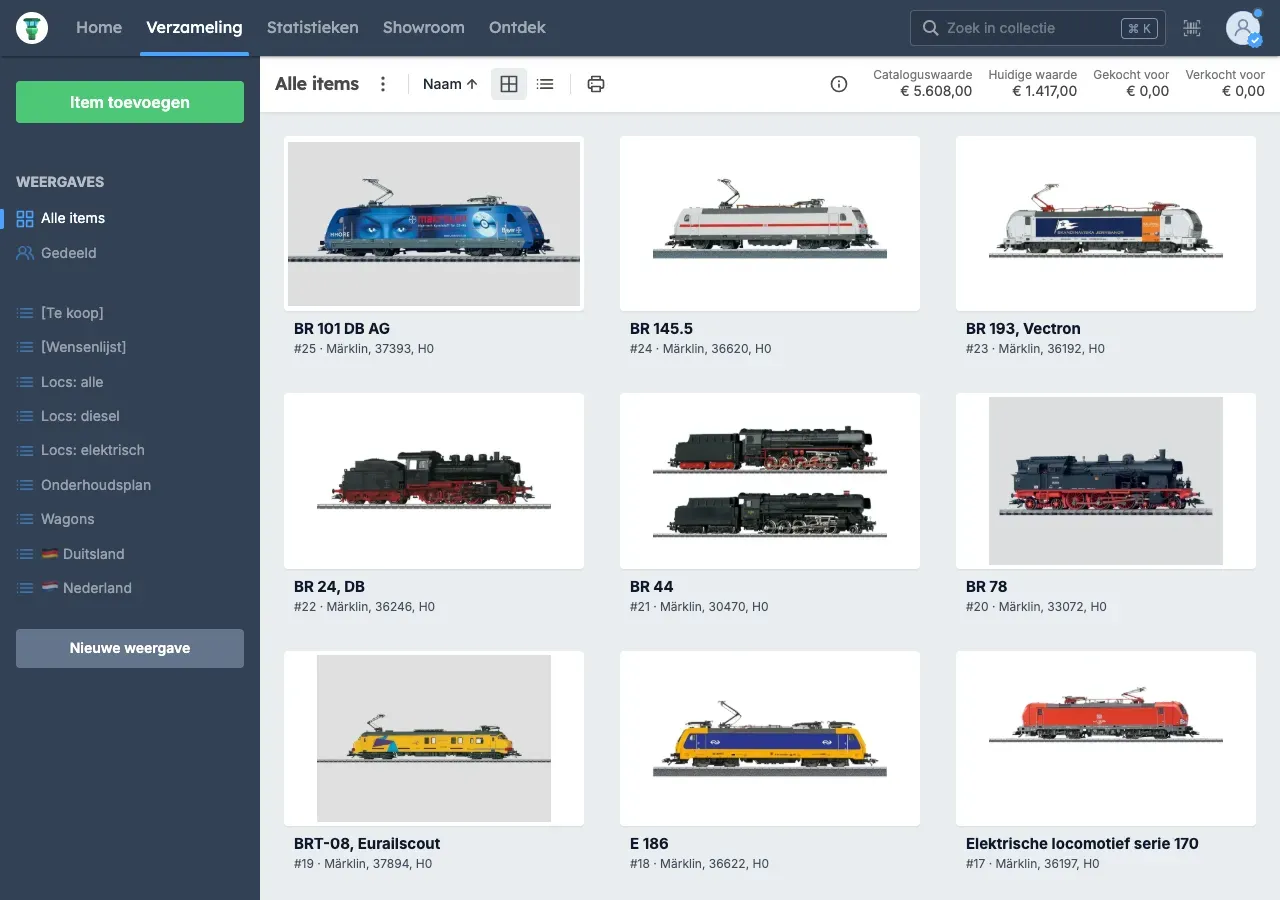Viewport: 1280px width, 900px height.
Task: Select the Alle items view icon
Action: pyautogui.click(x=25, y=218)
